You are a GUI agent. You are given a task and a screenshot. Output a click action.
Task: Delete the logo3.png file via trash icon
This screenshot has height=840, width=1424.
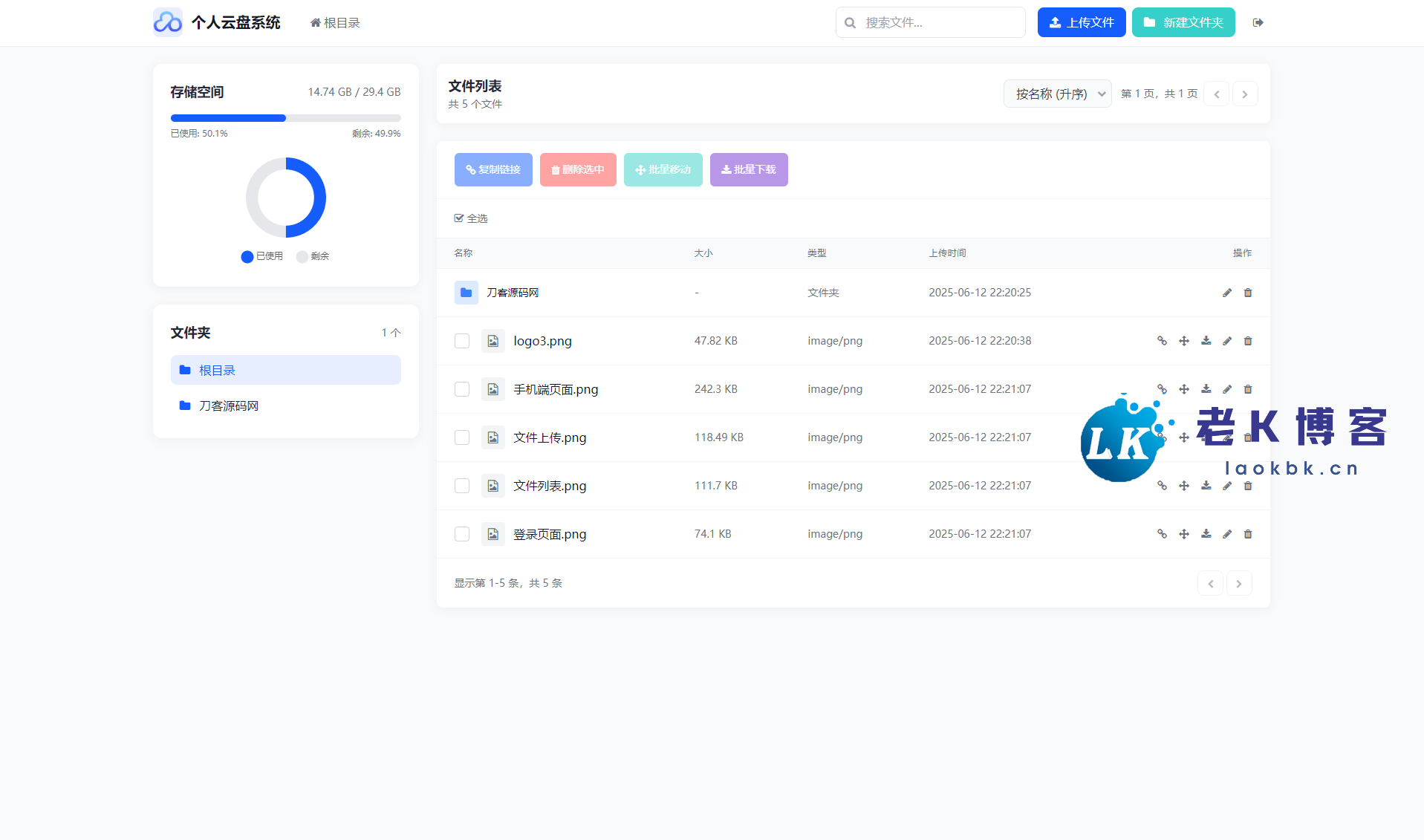coord(1248,341)
